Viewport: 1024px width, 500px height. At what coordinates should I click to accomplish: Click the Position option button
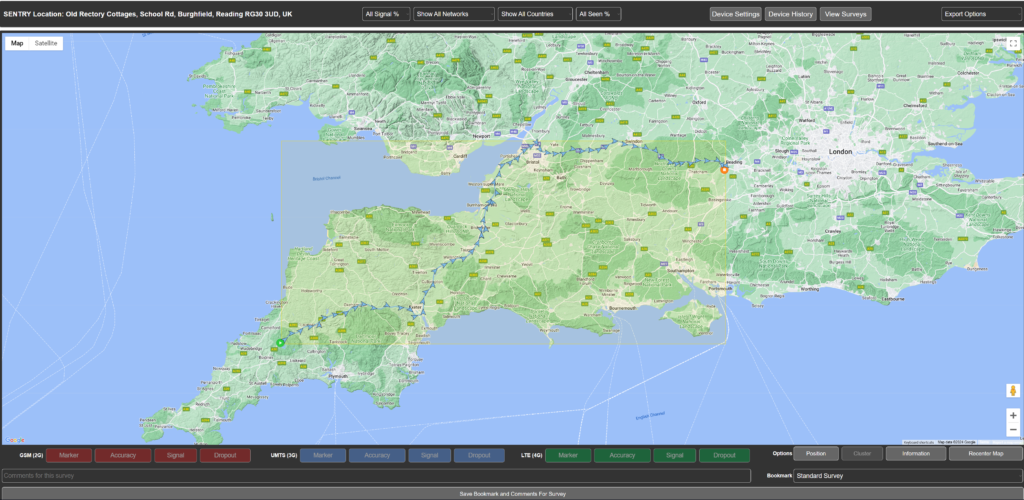pos(816,453)
